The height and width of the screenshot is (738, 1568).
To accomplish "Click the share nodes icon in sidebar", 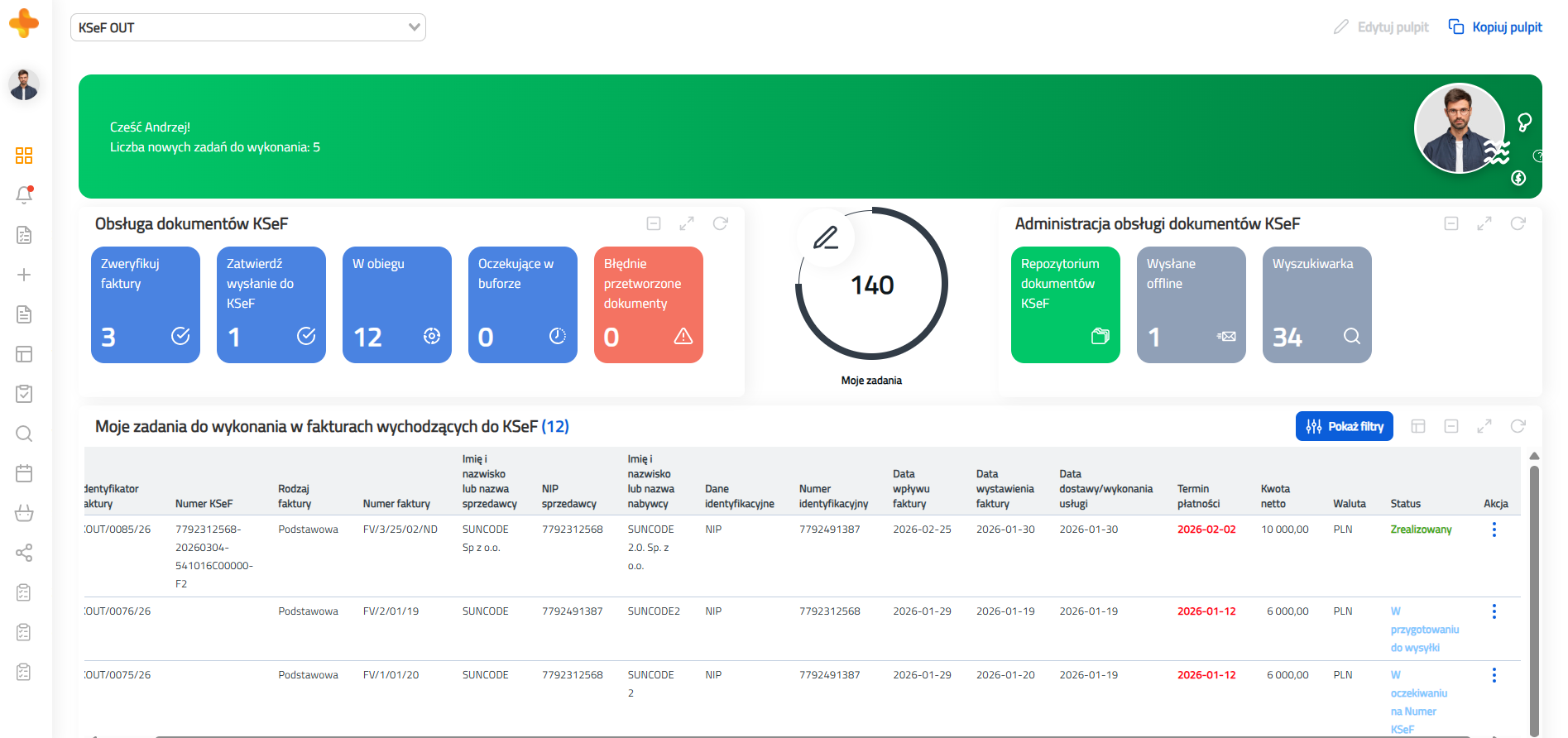I will point(24,553).
